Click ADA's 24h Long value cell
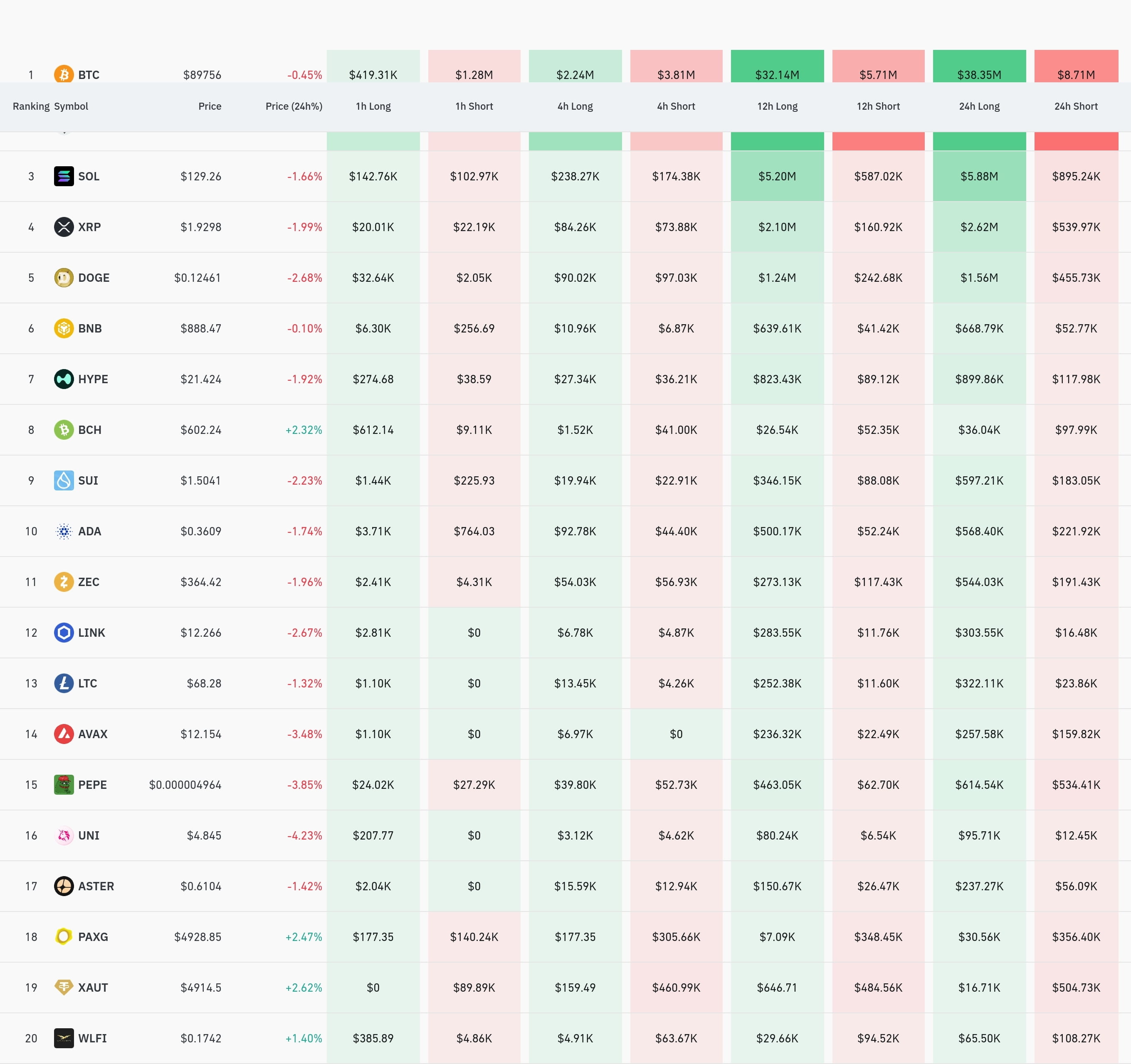This screenshot has height=1064, width=1131. pos(979,531)
